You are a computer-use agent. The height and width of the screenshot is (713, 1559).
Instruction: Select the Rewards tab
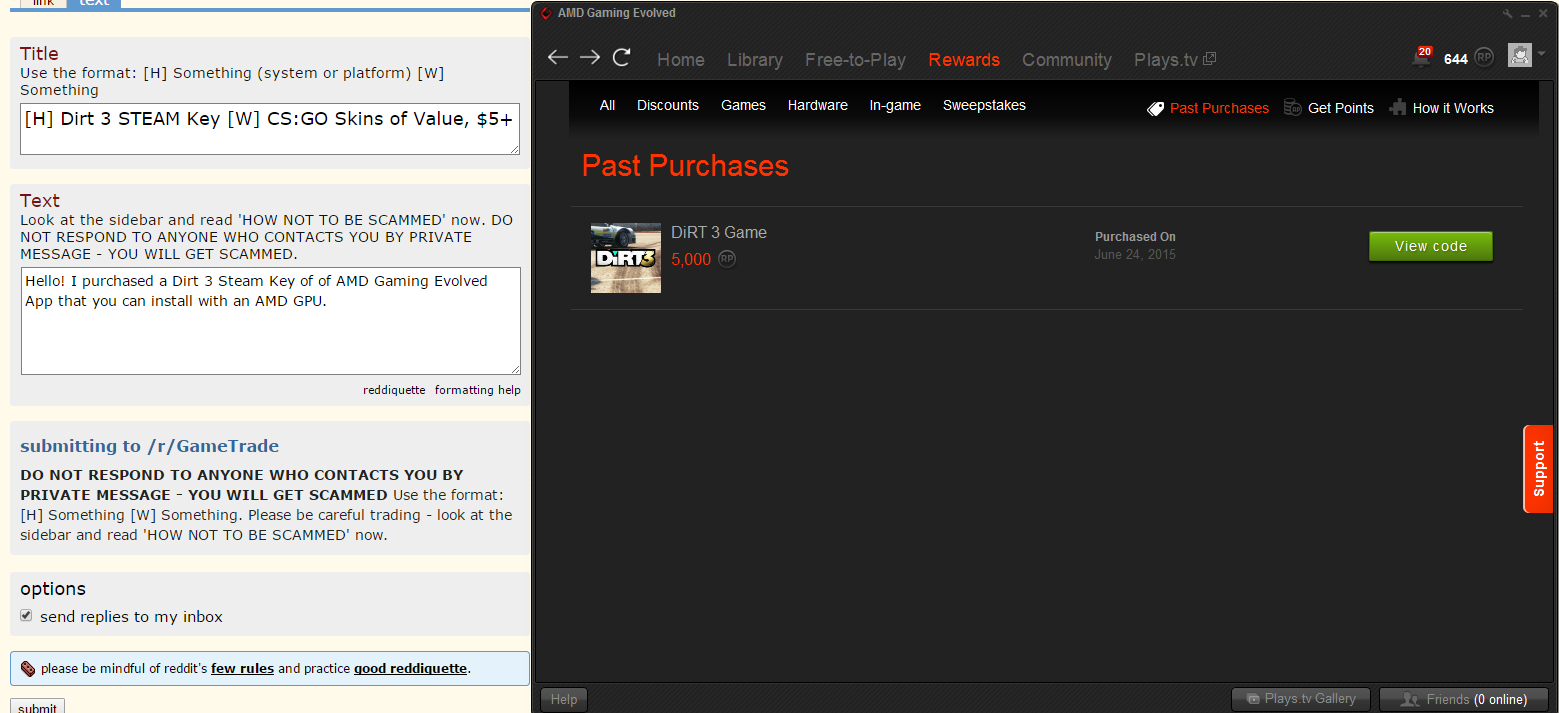[x=964, y=60]
